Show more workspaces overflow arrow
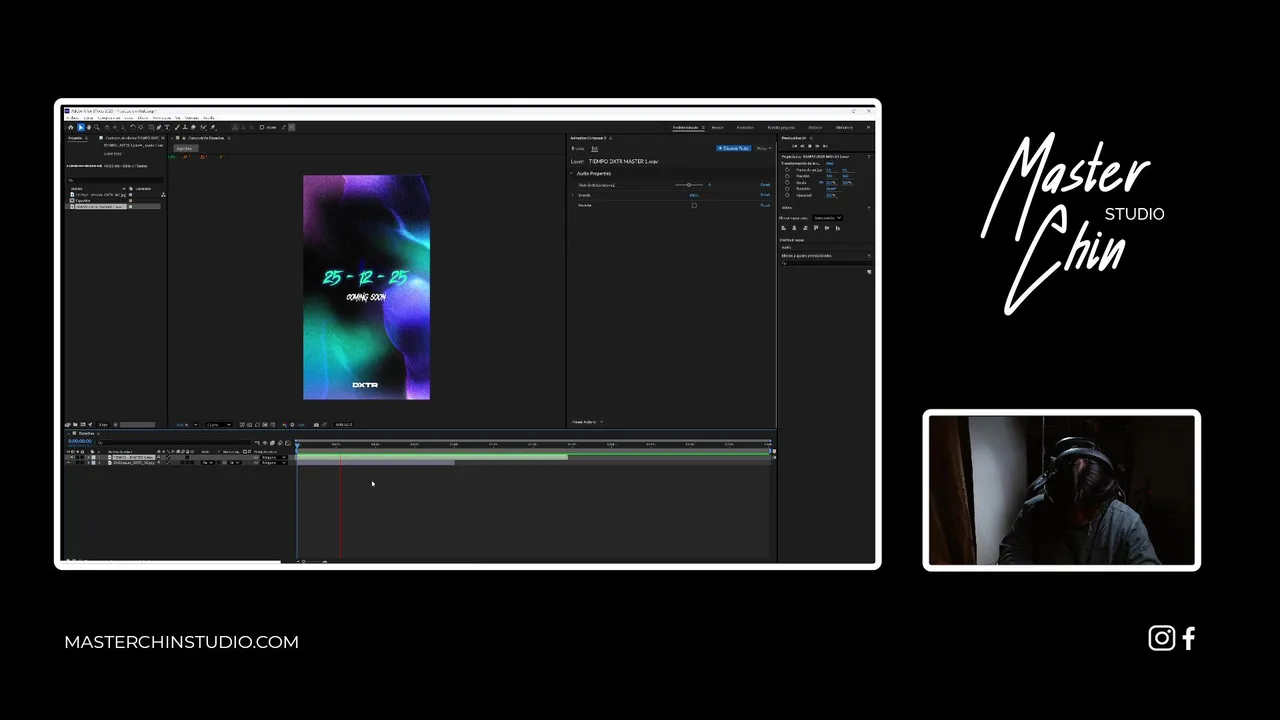Screen dimensions: 1280x720 coord(868,127)
